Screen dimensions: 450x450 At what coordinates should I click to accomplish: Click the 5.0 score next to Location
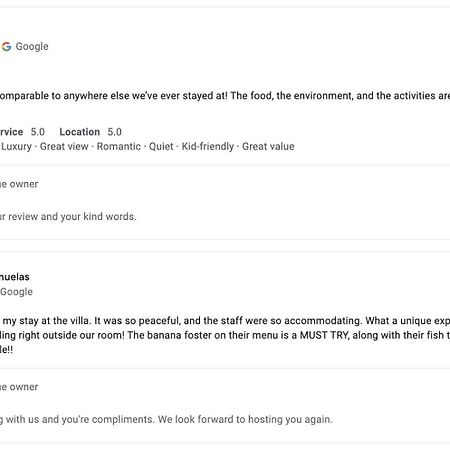pyautogui.click(x=114, y=132)
